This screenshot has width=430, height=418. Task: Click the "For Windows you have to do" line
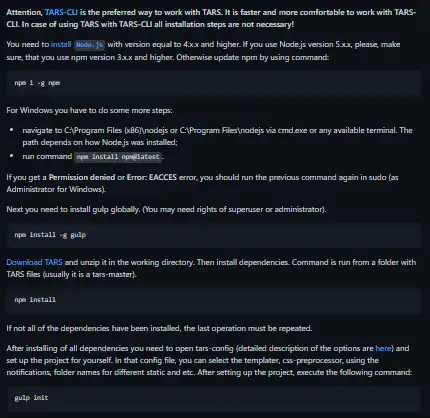(x=89, y=110)
